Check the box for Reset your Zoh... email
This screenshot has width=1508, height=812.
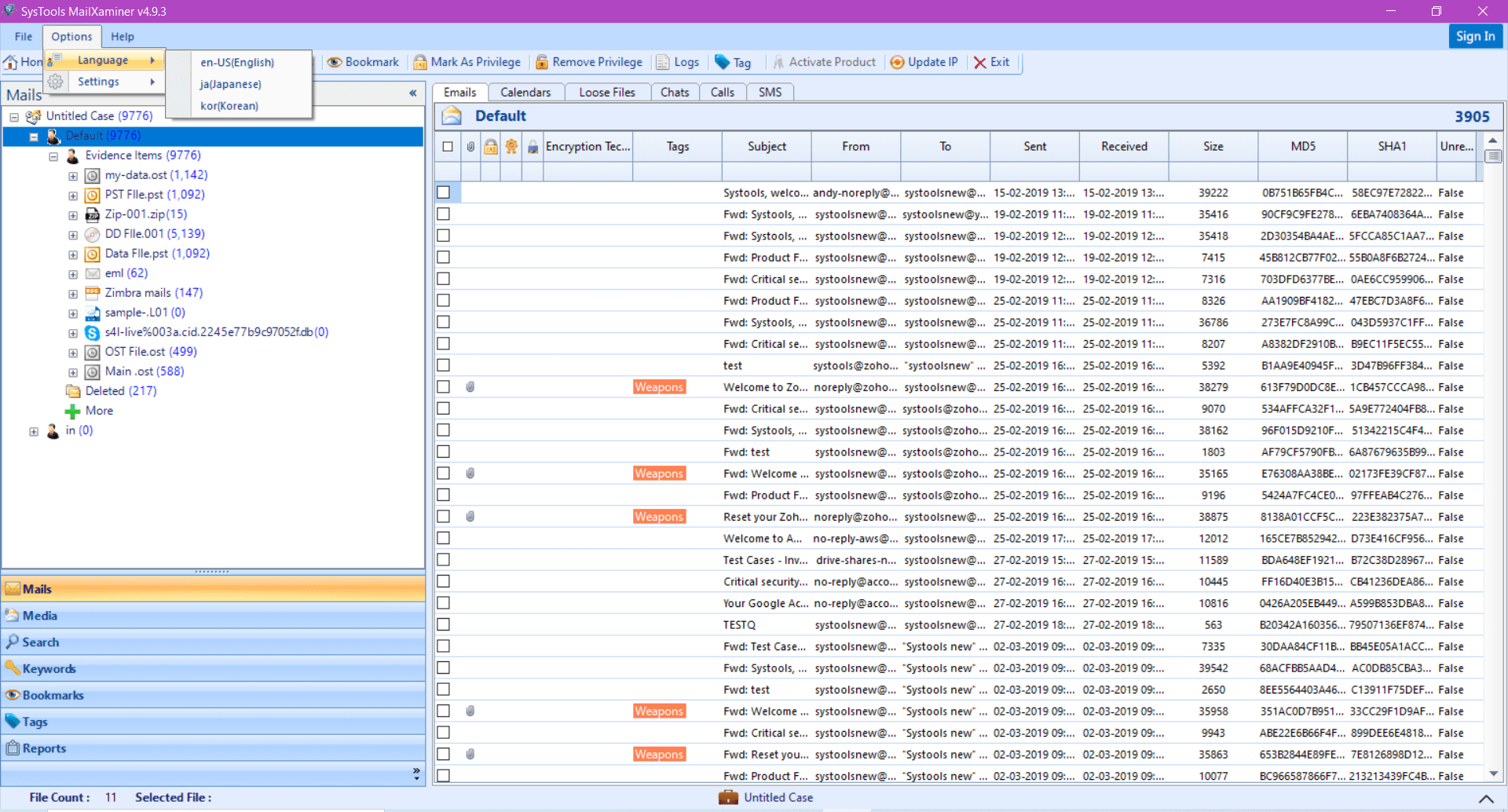(444, 517)
